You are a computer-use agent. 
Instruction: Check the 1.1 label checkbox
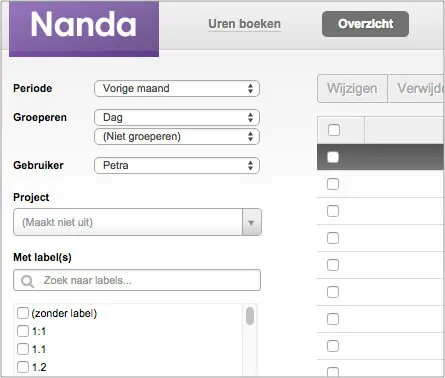point(23,349)
